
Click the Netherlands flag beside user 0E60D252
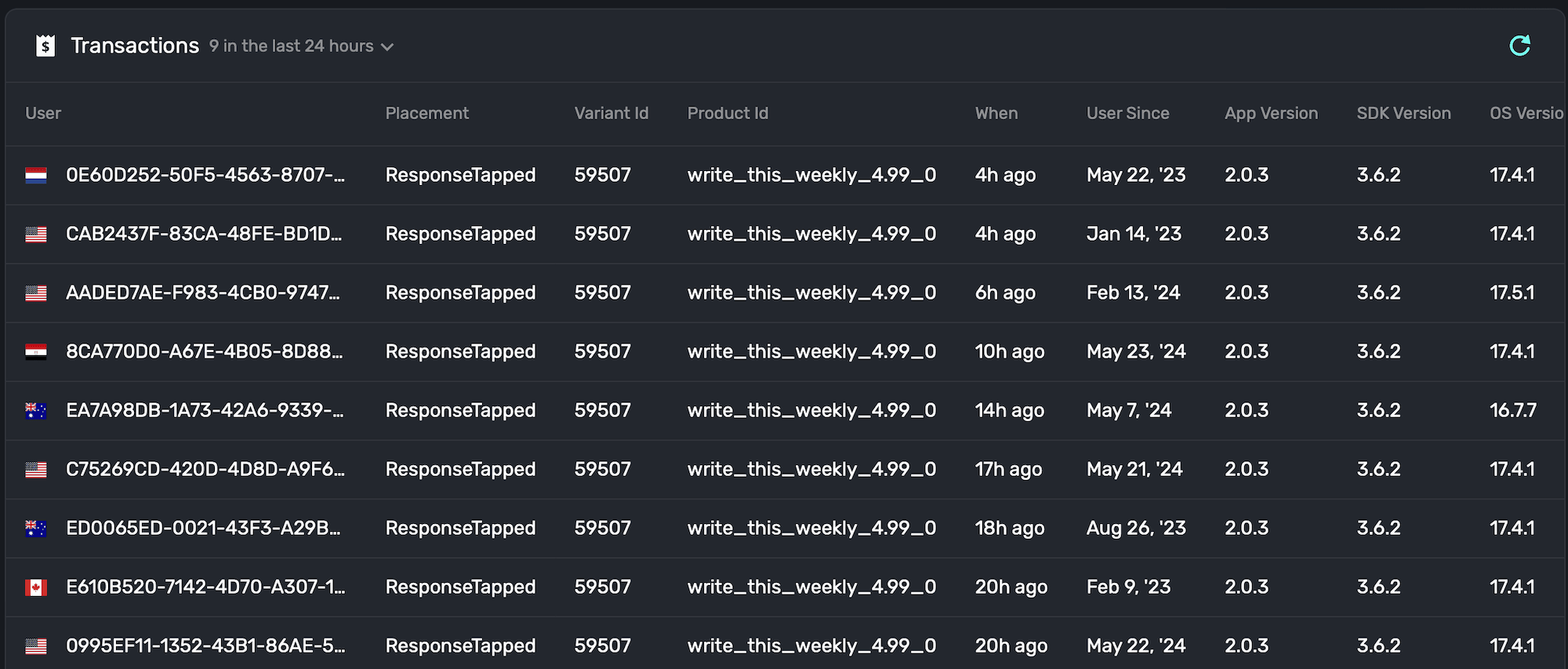(36, 175)
